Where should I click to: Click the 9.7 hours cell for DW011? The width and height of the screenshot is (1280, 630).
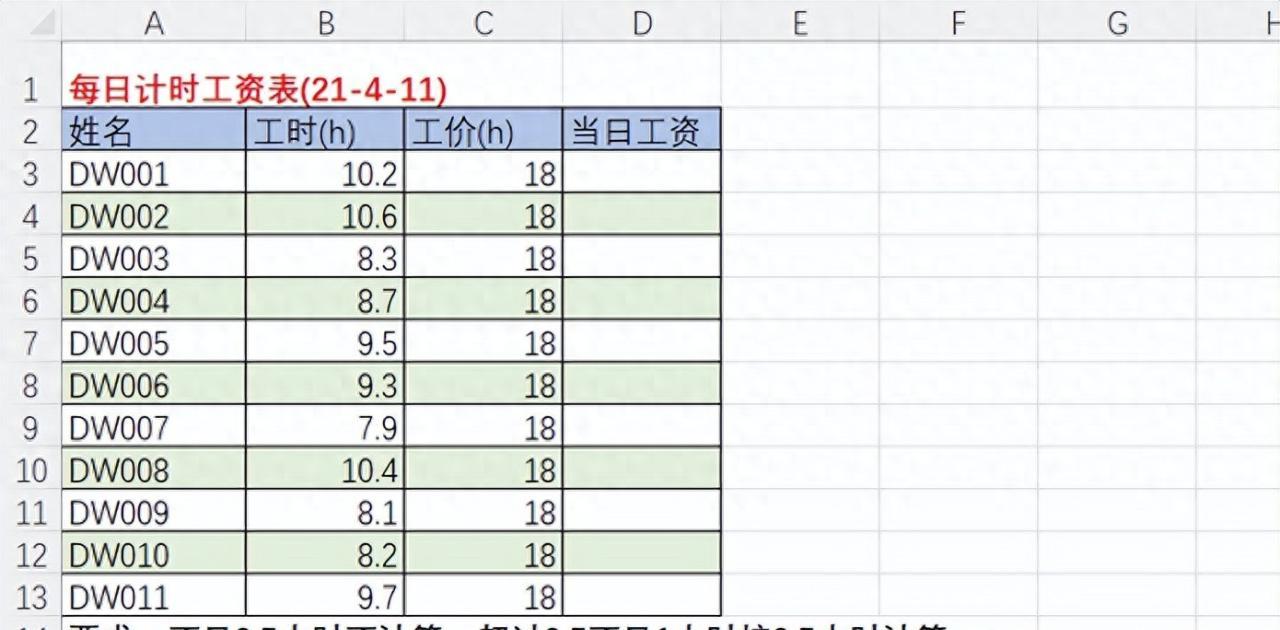(x=326, y=596)
